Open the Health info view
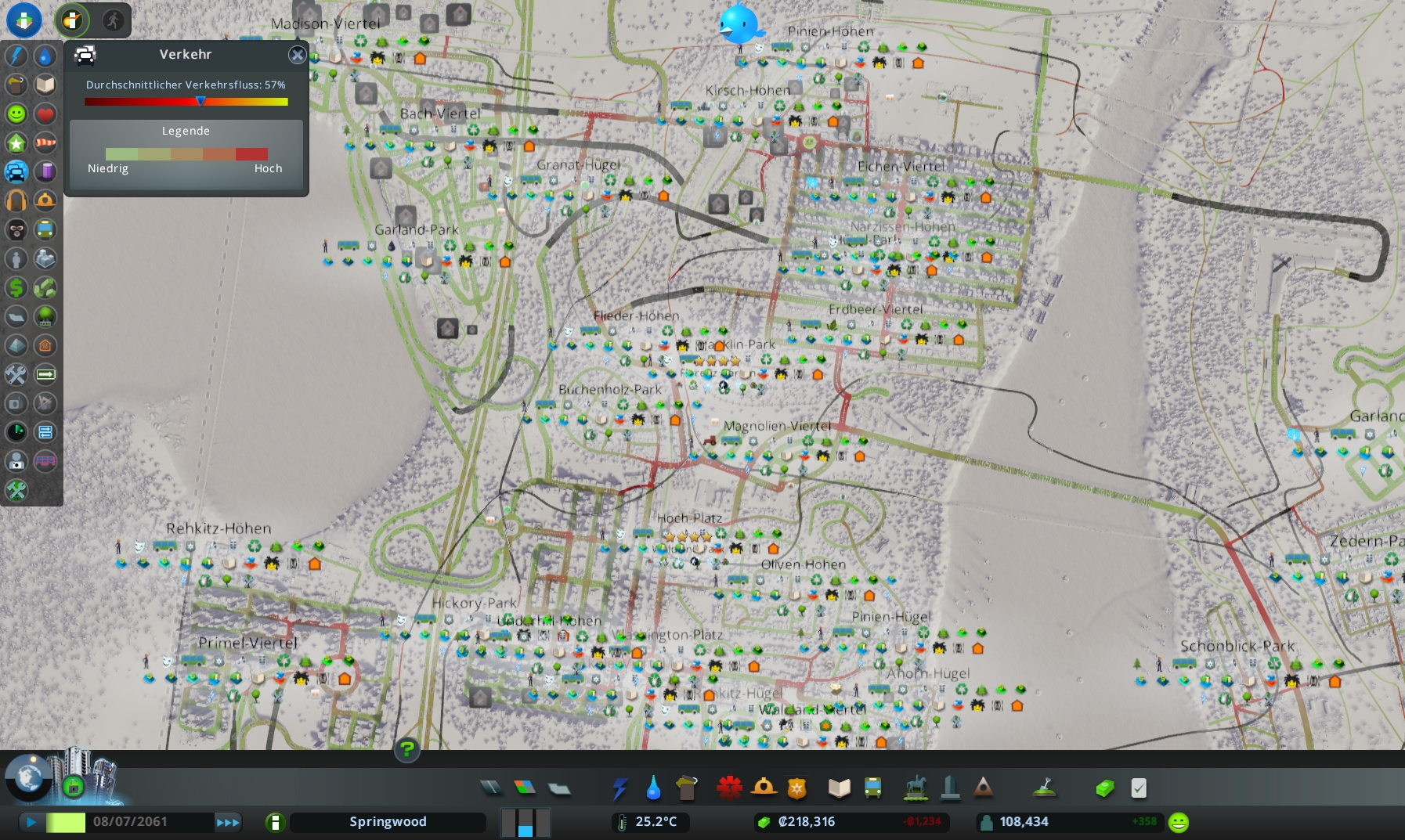The width and height of the screenshot is (1405, 840). tap(45, 114)
